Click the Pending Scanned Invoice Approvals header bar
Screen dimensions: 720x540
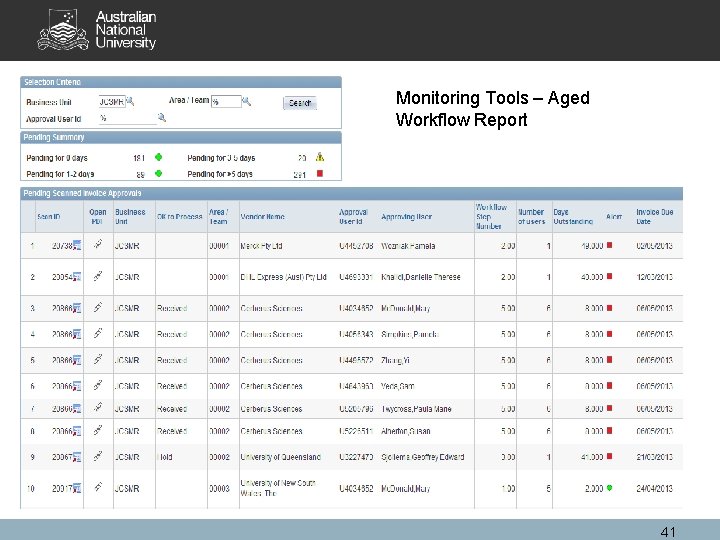(x=351, y=193)
